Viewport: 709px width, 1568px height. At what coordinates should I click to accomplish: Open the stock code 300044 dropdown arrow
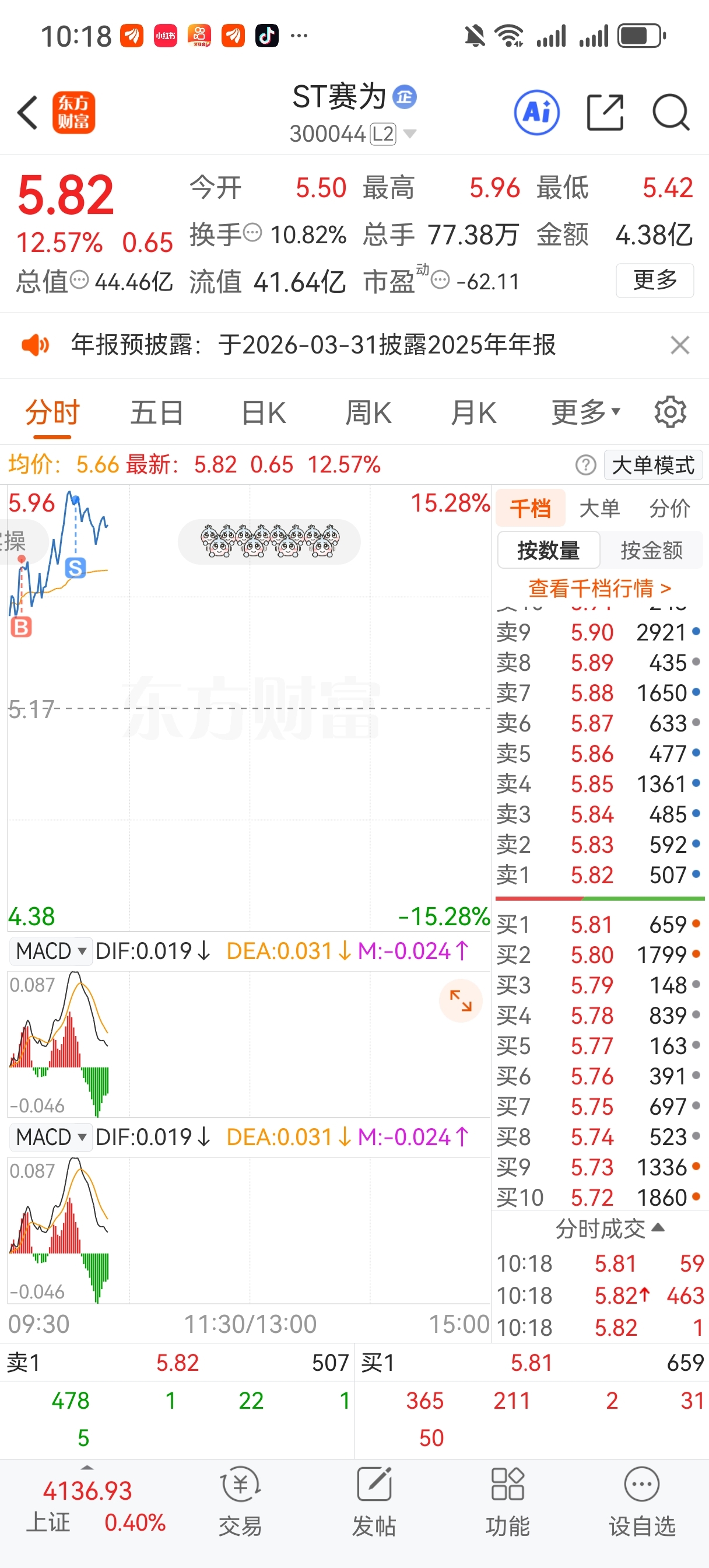(410, 134)
